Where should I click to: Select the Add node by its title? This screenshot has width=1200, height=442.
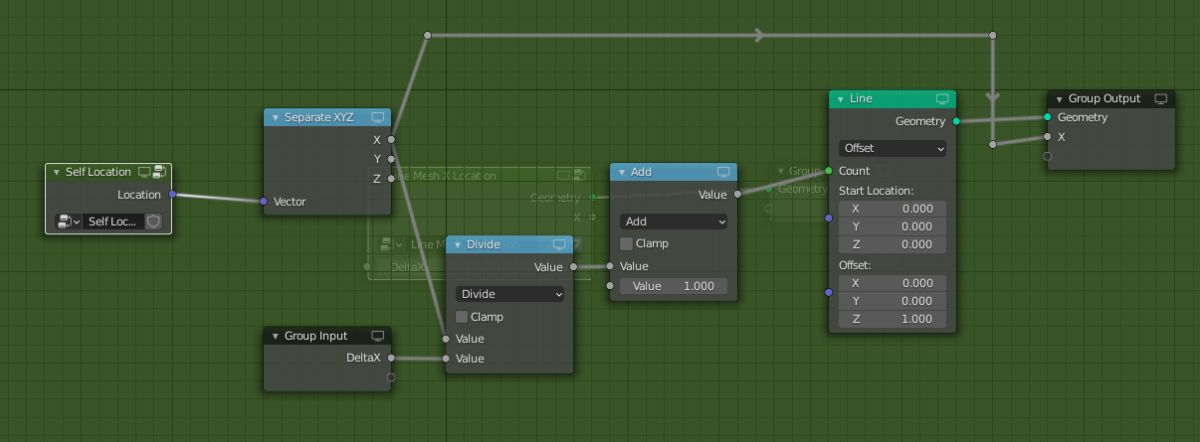(641, 172)
